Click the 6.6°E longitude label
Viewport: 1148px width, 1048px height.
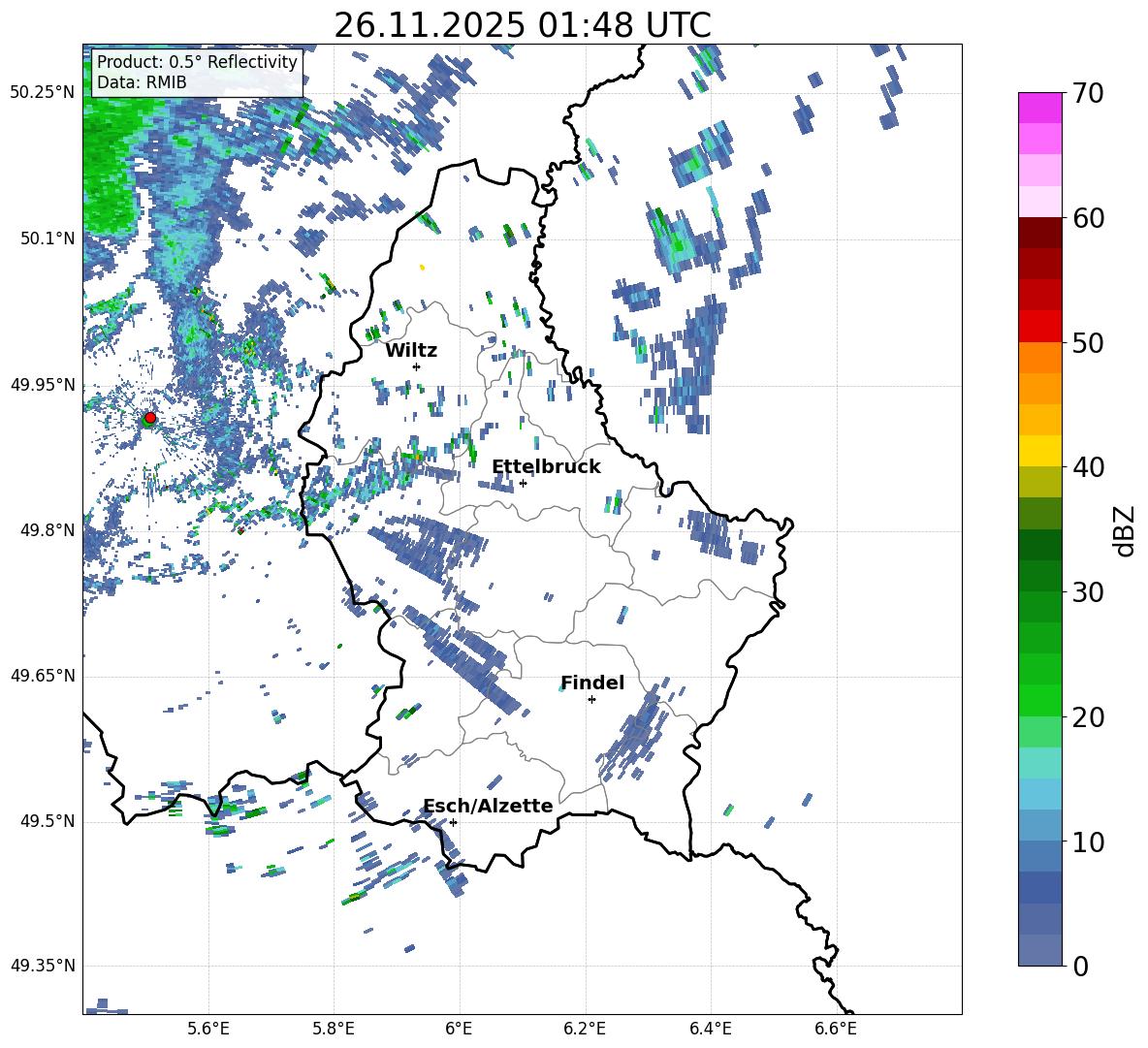[836, 1029]
